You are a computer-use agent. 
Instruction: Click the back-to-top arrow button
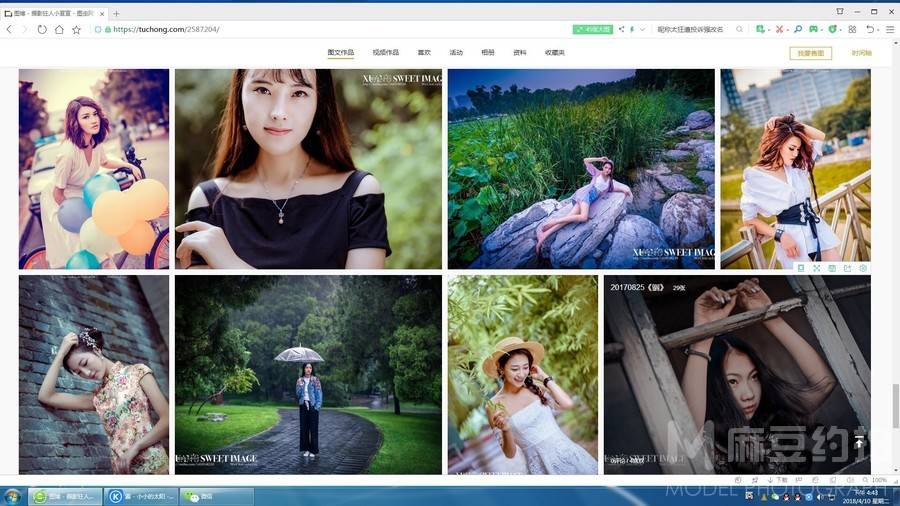[x=859, y=442]
